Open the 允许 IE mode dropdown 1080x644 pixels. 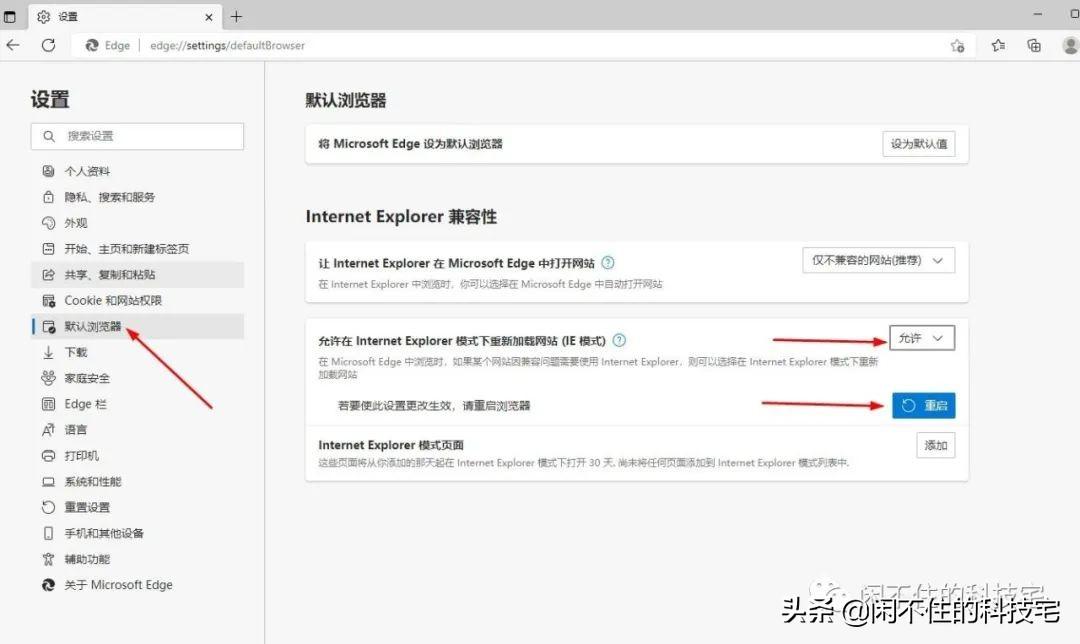(x=922, y=338)
